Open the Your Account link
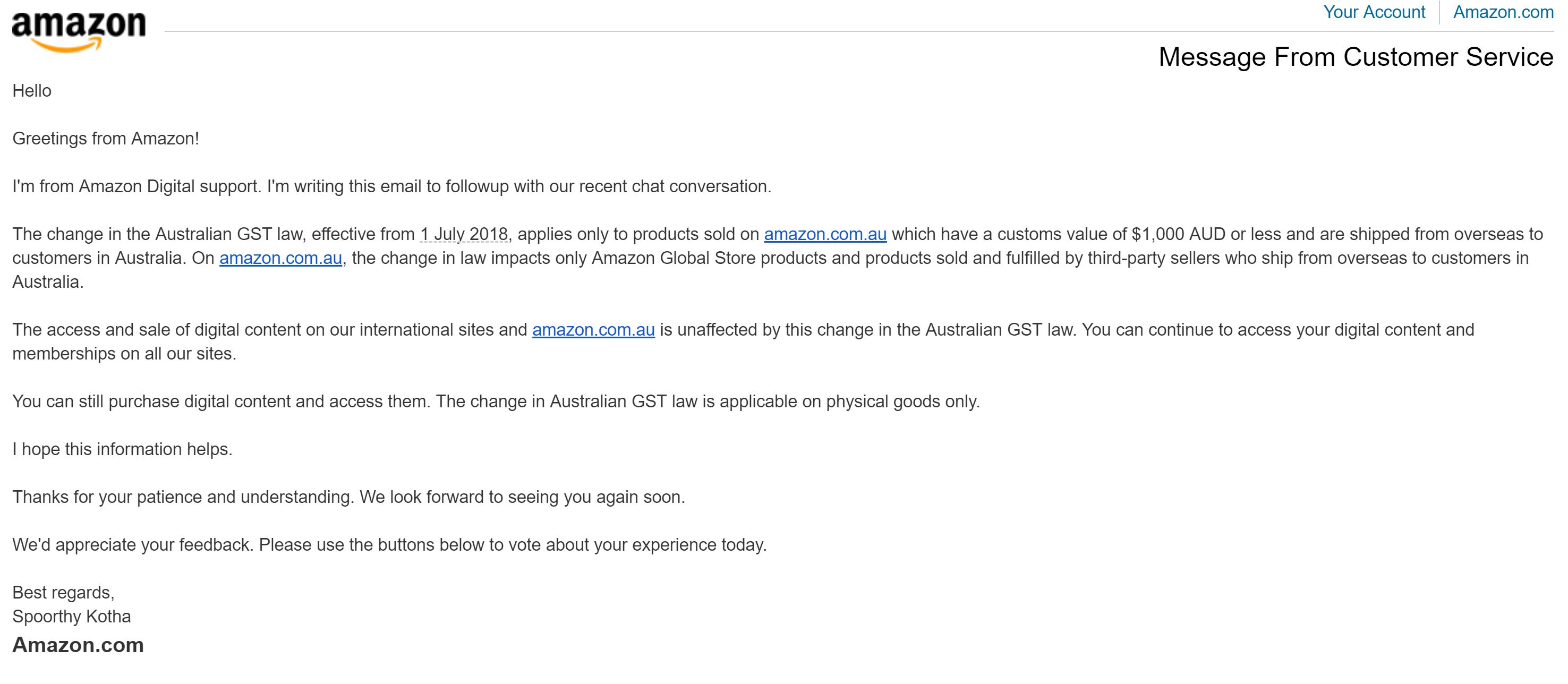 1374,12
